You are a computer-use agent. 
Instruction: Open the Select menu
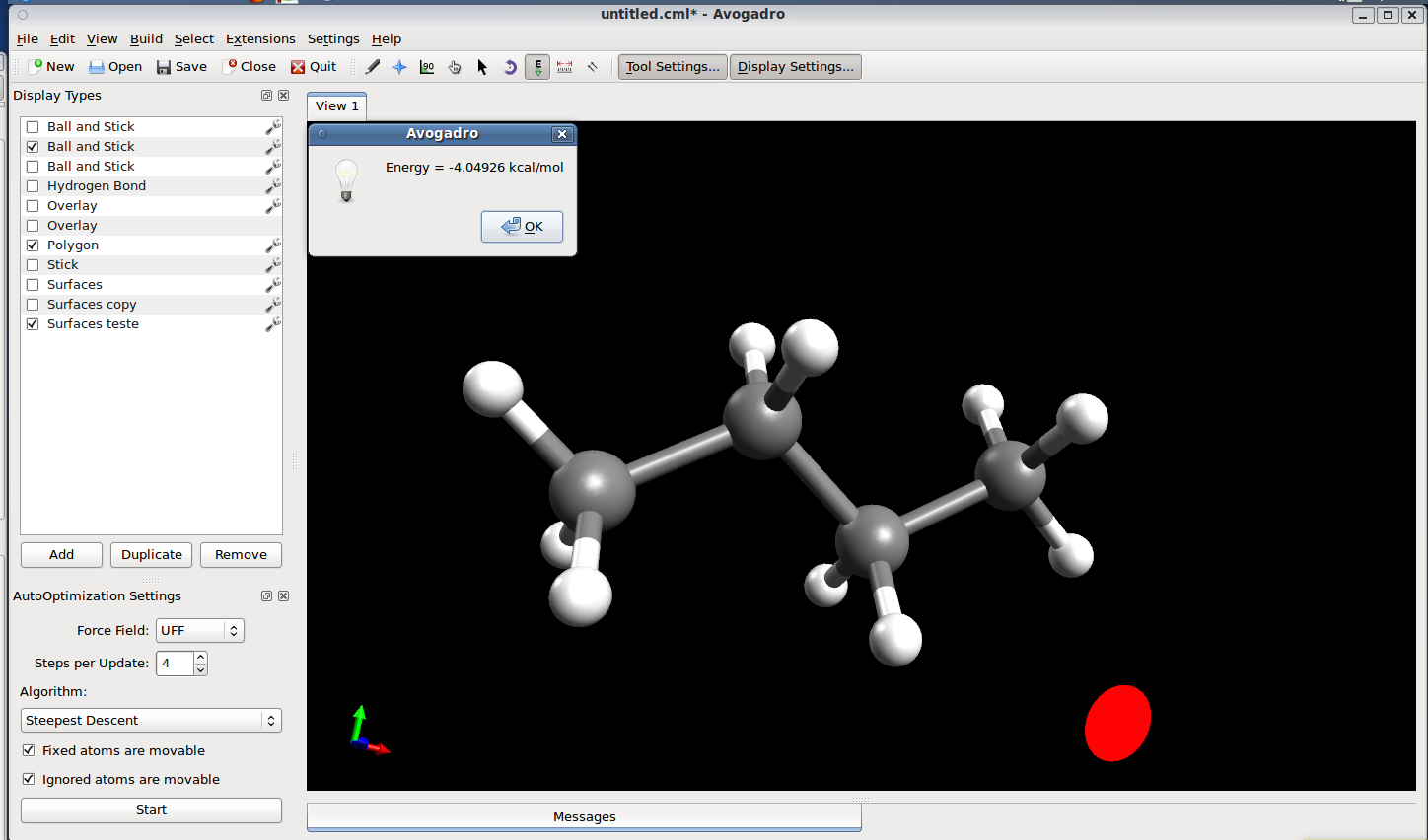[194, 39]
